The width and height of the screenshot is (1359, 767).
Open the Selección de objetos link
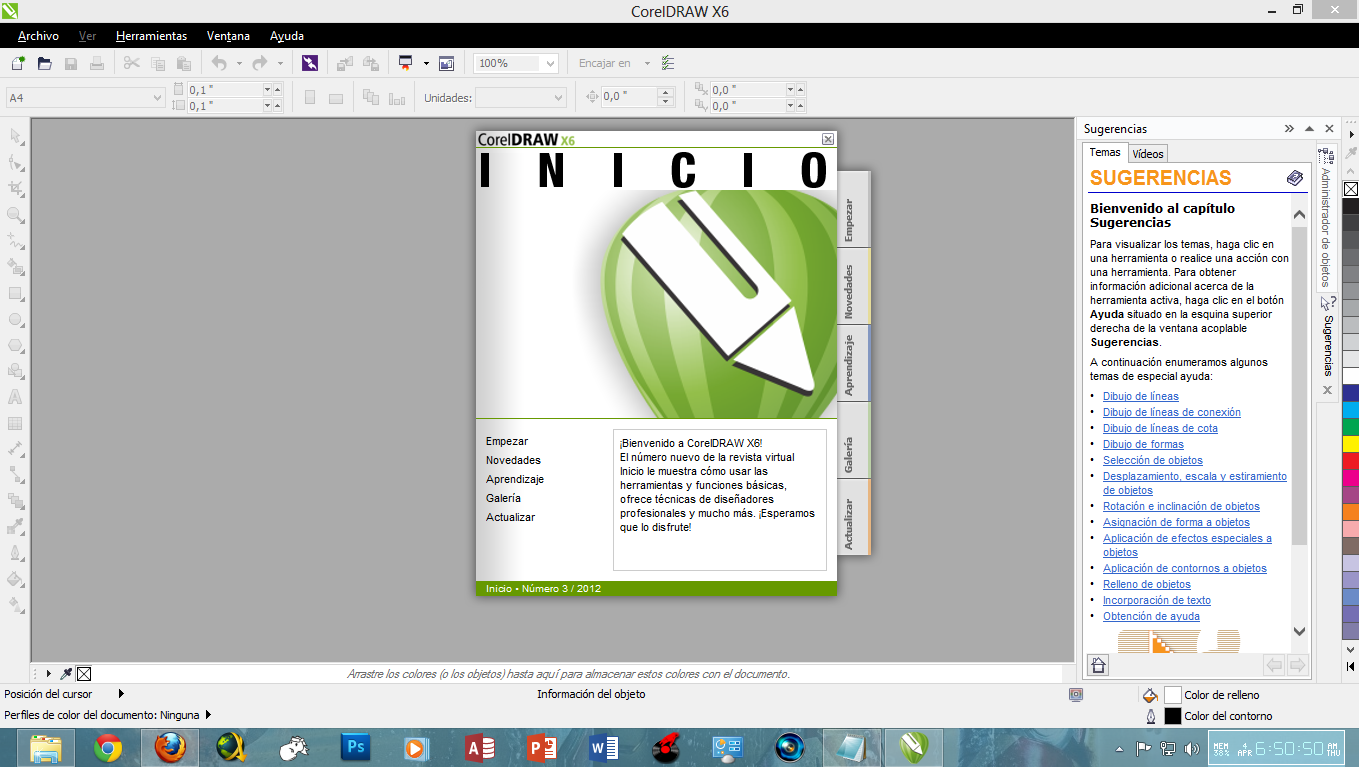point(1153,460)
